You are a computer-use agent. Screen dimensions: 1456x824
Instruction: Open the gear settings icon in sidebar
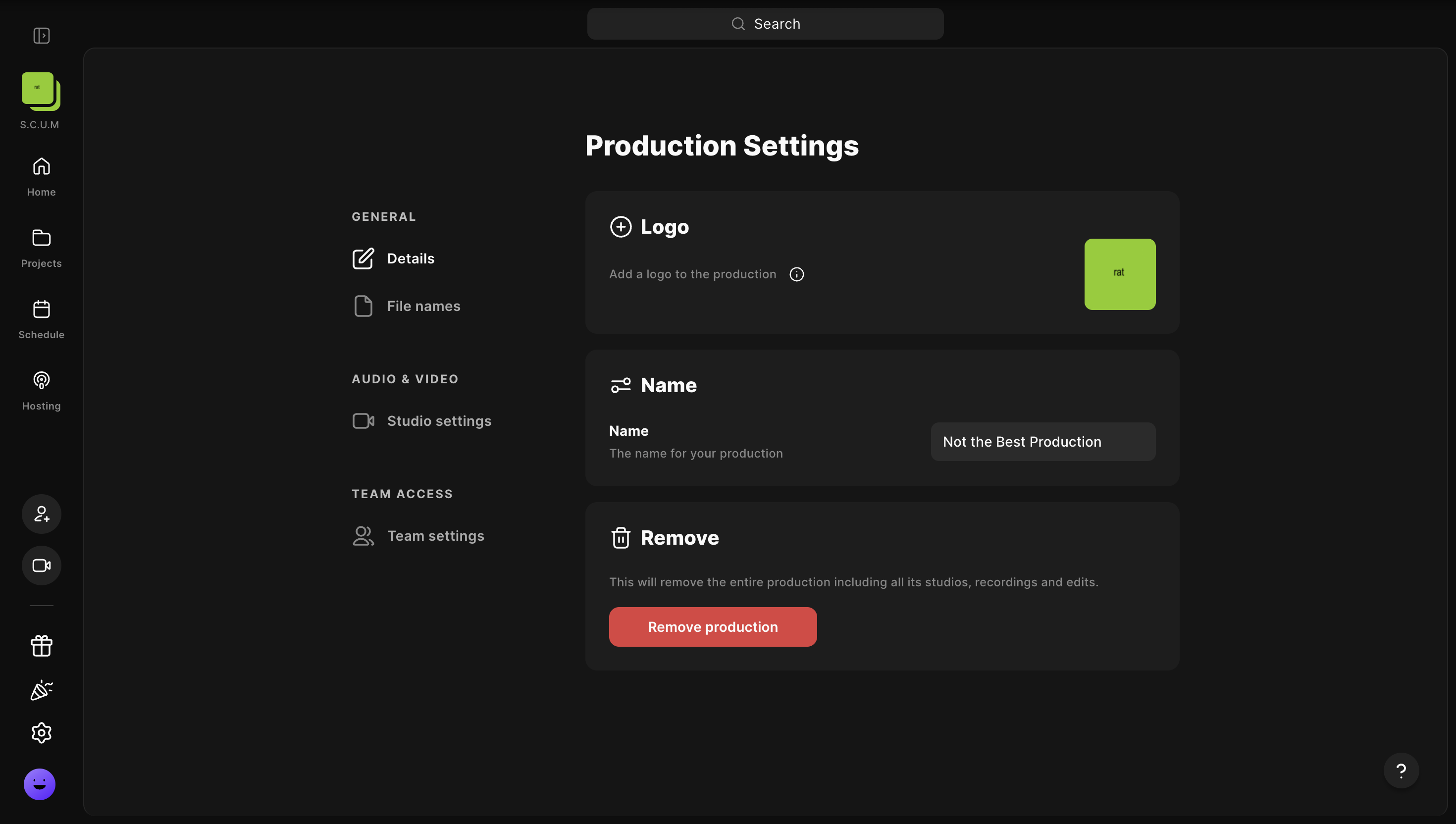[x=41, y=733]
